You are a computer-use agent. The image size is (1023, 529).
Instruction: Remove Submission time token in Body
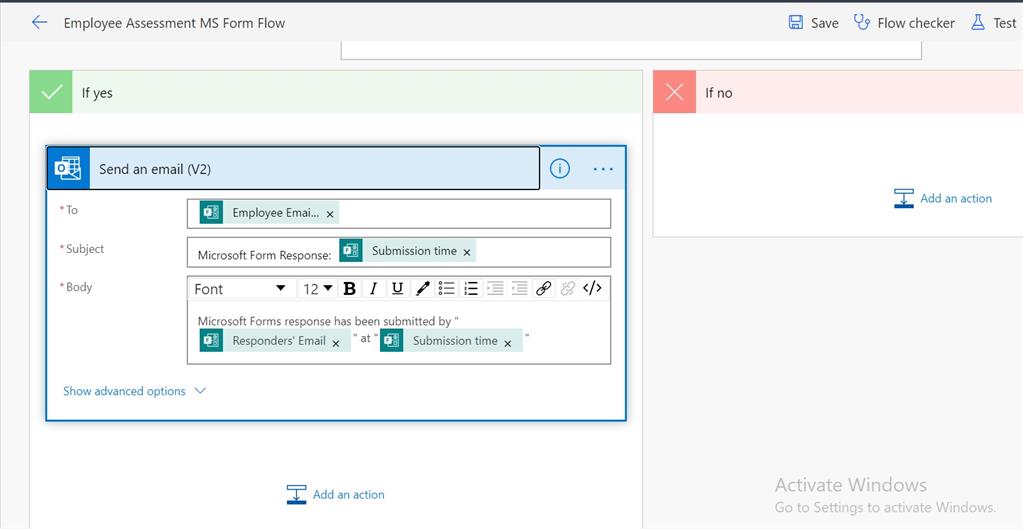tap(508, 343)
